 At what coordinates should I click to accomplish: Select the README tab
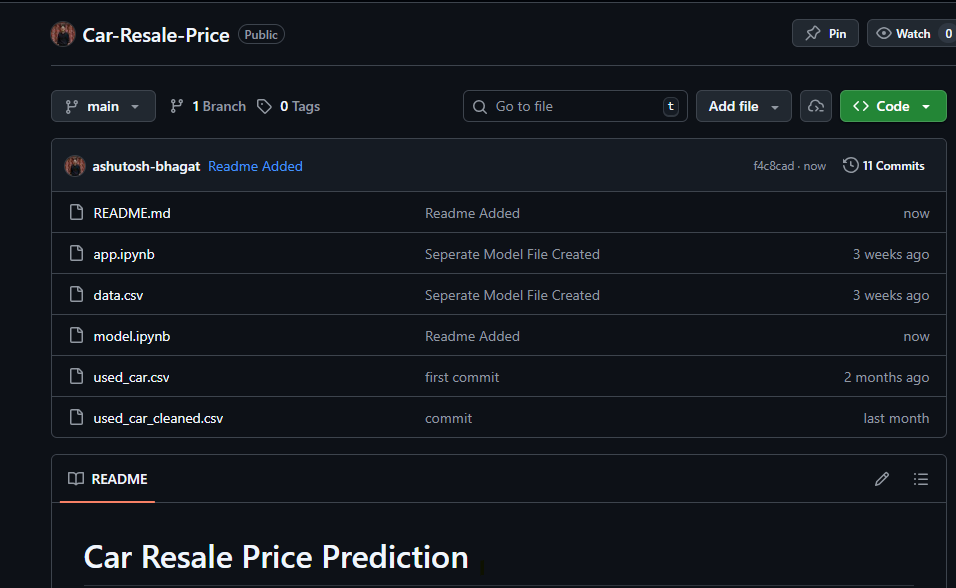point(108,479)
